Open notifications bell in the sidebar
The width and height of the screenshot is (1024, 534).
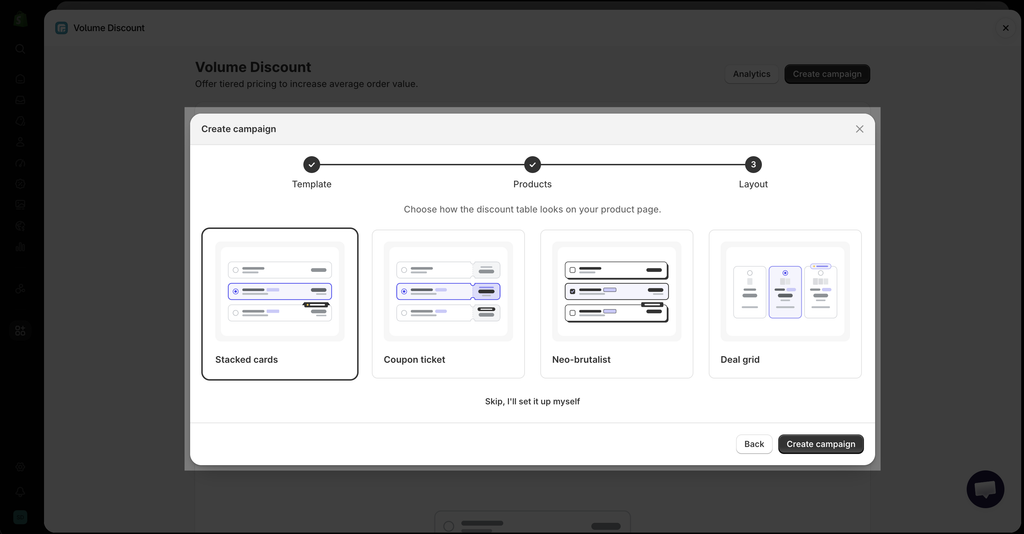click(20, 492)
